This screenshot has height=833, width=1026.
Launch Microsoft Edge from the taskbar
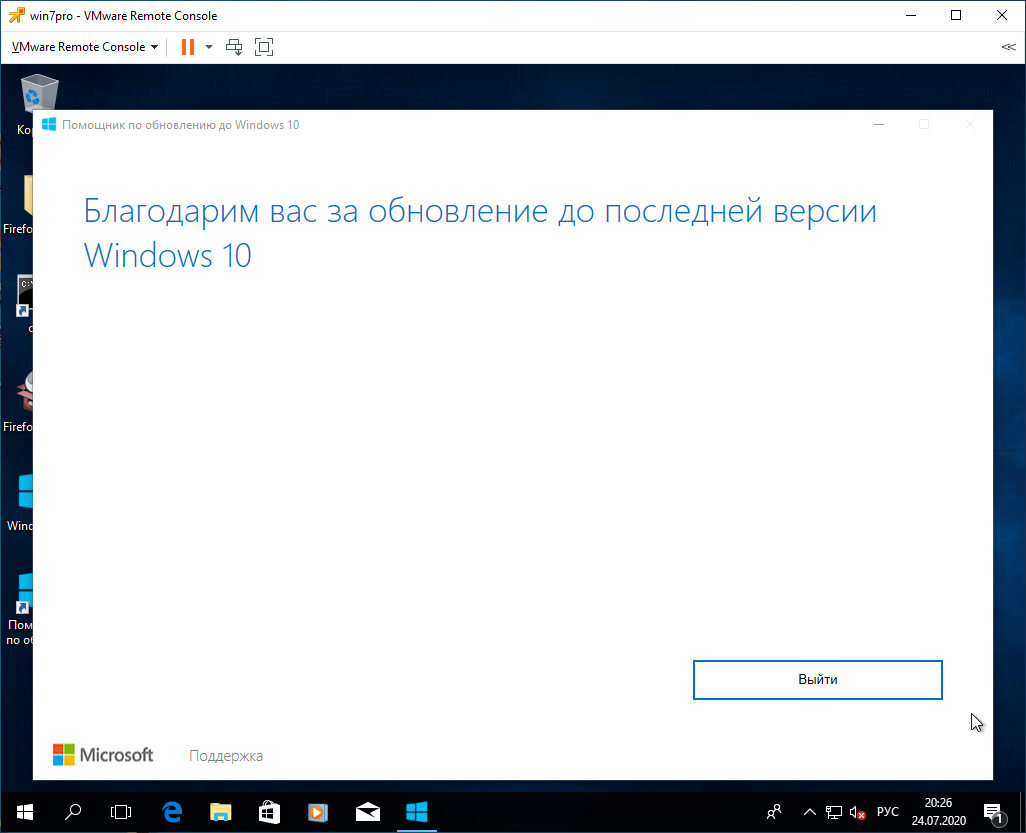(x=171, y=812)
